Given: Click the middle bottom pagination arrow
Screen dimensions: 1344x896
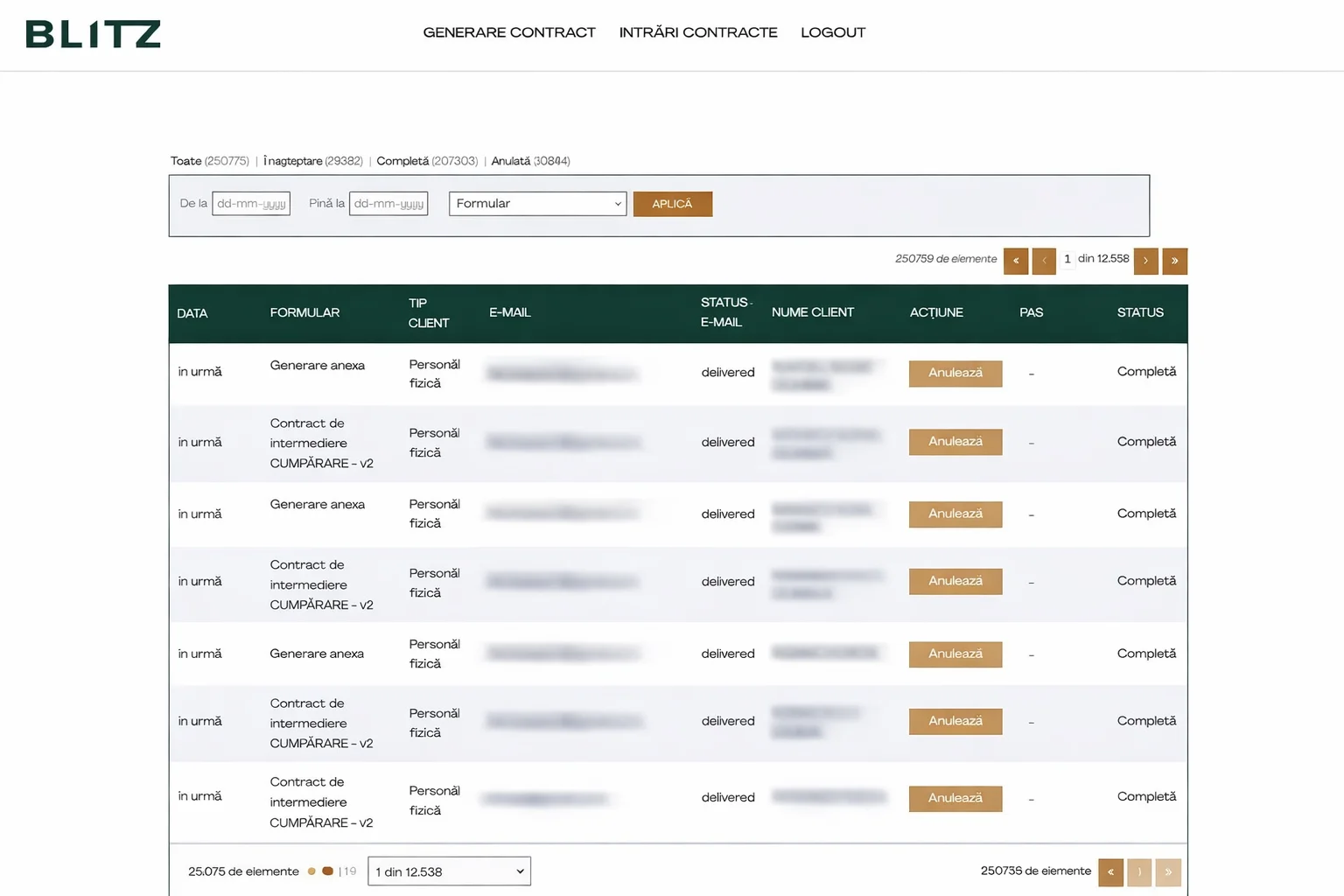Looking at the screenshot, I should [x=1139, y=872].
